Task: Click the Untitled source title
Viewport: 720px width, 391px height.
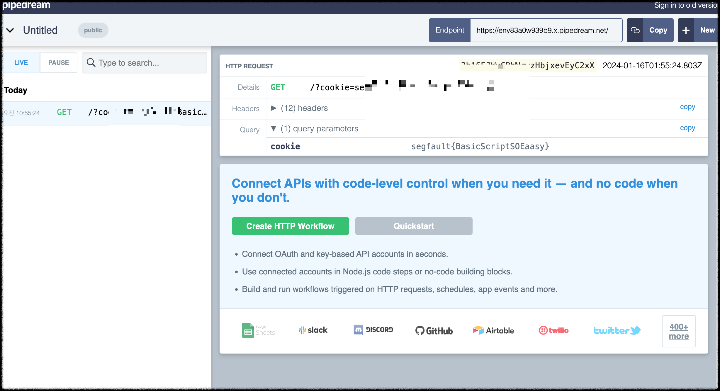Action: coord(40,30)
